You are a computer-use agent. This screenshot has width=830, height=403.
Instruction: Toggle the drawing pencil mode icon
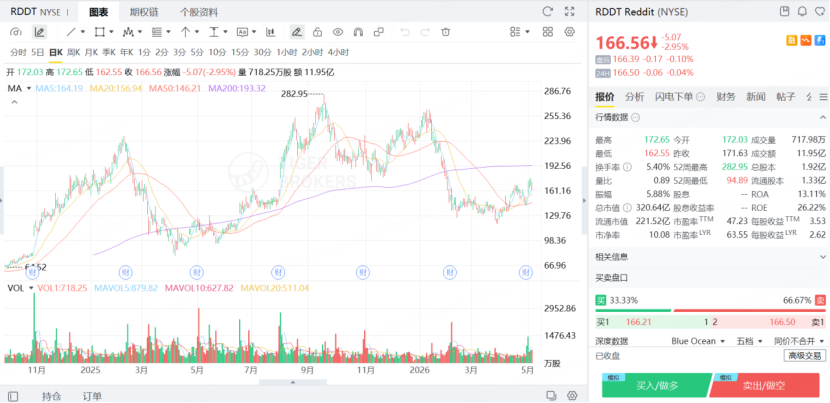pyautogui.click(x=39, y=32)
